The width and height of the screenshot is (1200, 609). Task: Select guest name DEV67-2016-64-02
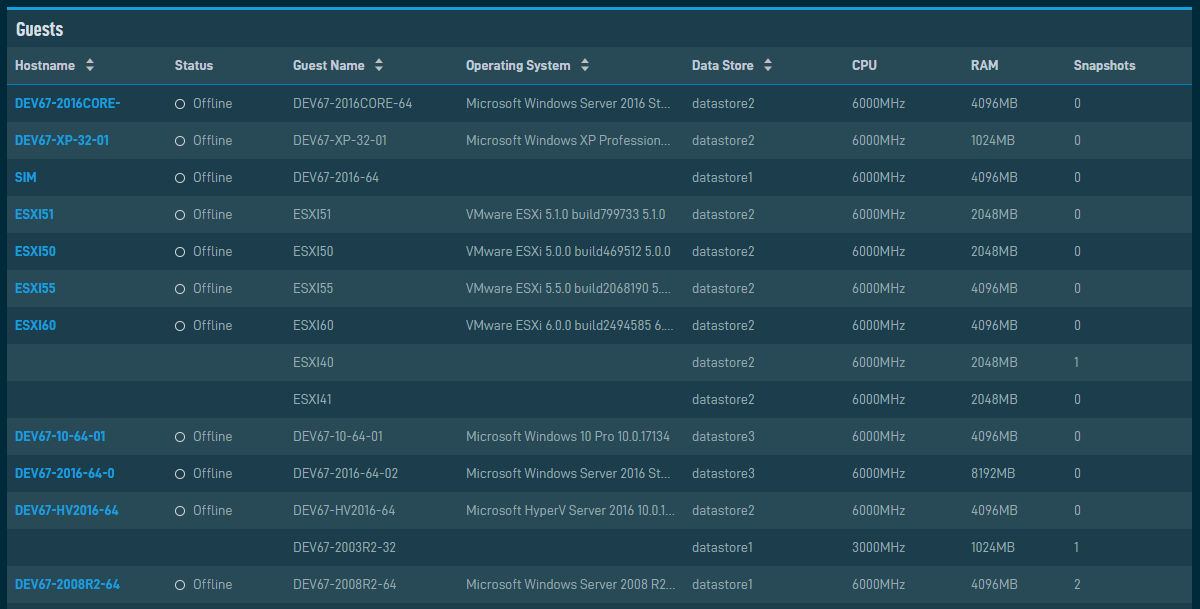345,473
